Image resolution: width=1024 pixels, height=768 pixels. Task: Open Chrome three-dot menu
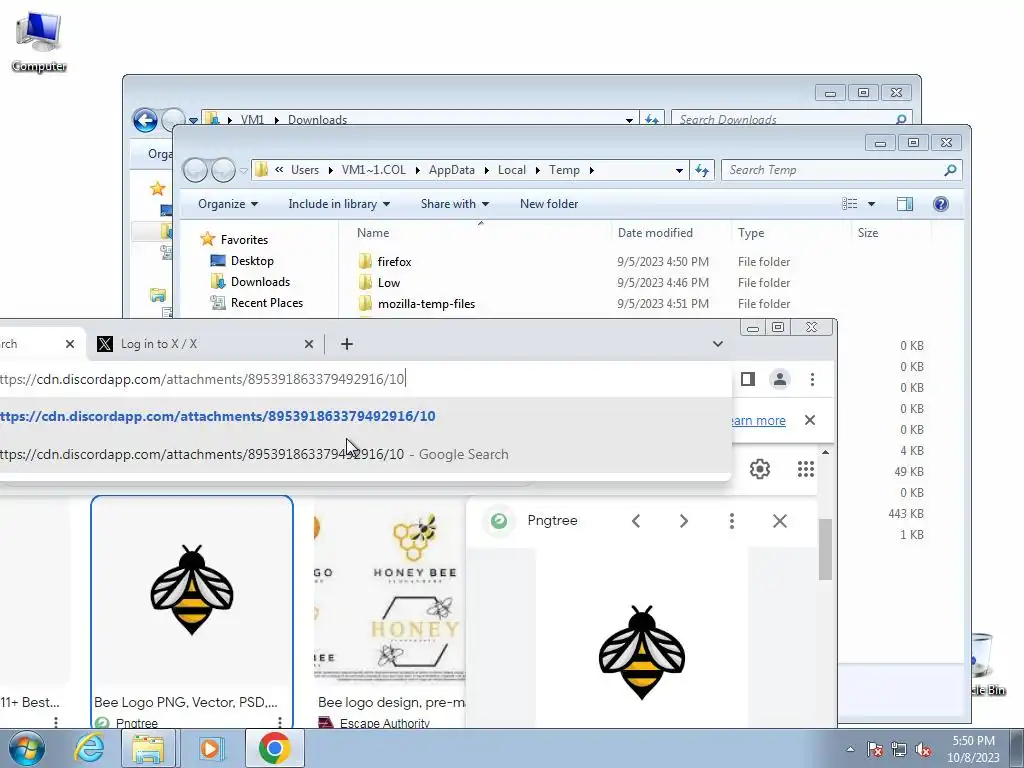point(812,379)
